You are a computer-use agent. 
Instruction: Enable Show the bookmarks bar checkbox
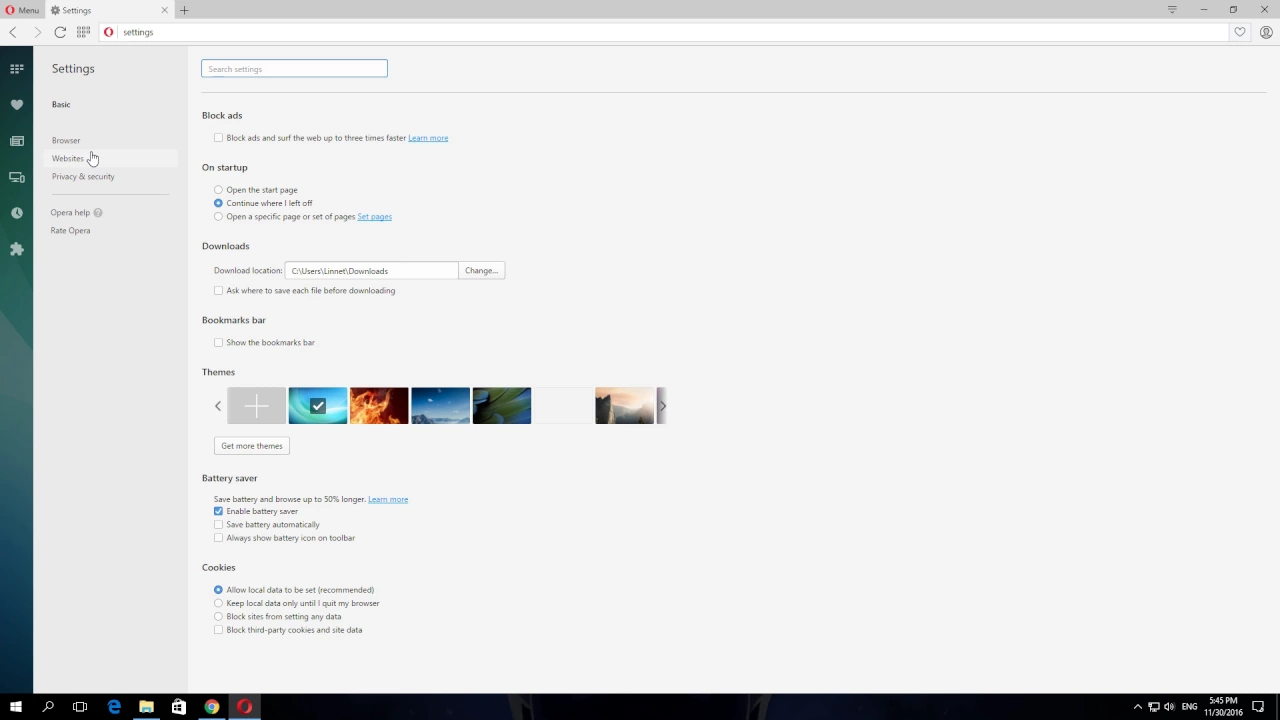click(218, 342)
